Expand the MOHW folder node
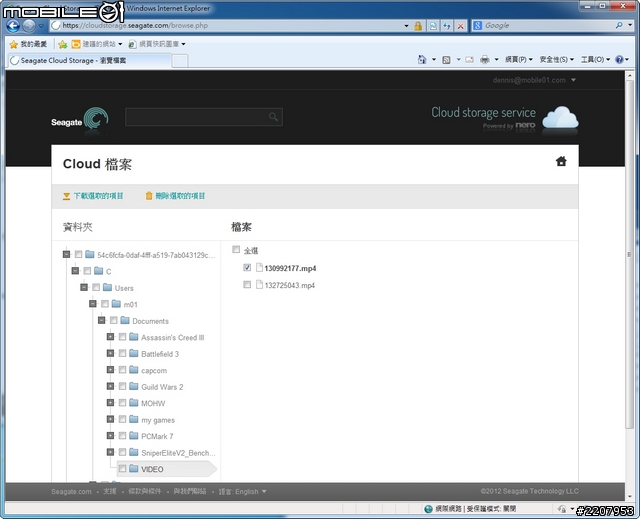 110,403
